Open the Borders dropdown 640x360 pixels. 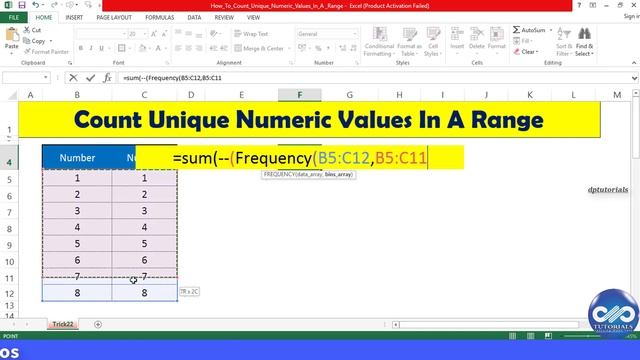point(130,48)
